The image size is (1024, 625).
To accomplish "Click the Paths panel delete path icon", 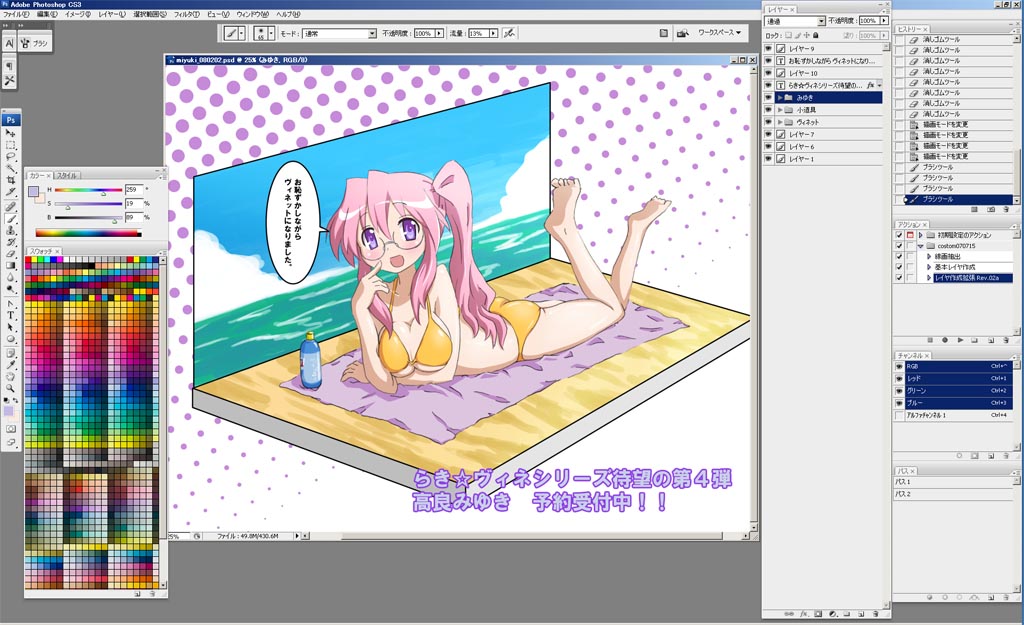I will pos(1006,597).
